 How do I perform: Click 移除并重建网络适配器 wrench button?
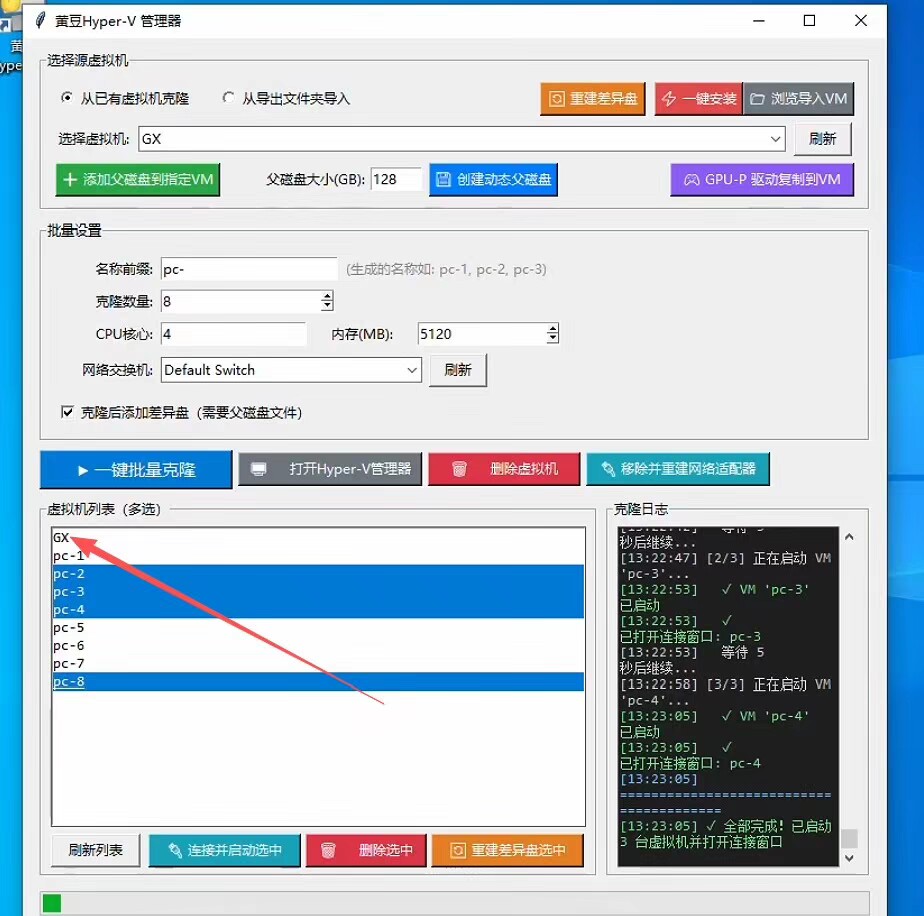[x=678, y=469]
